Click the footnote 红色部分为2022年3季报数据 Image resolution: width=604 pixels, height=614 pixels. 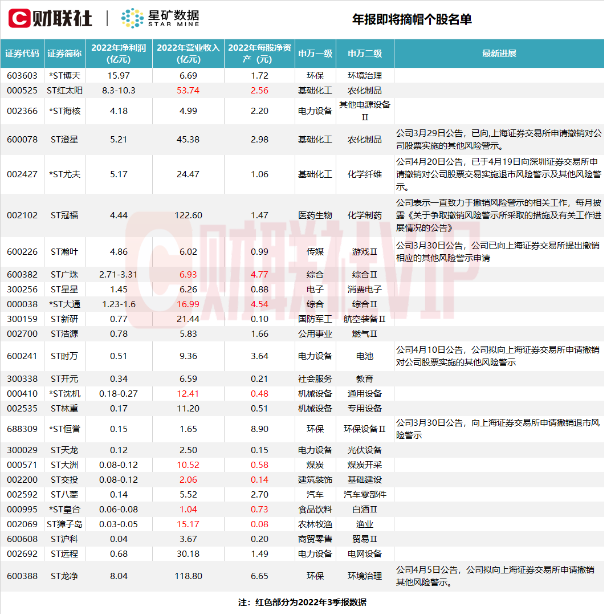point(311,602)
